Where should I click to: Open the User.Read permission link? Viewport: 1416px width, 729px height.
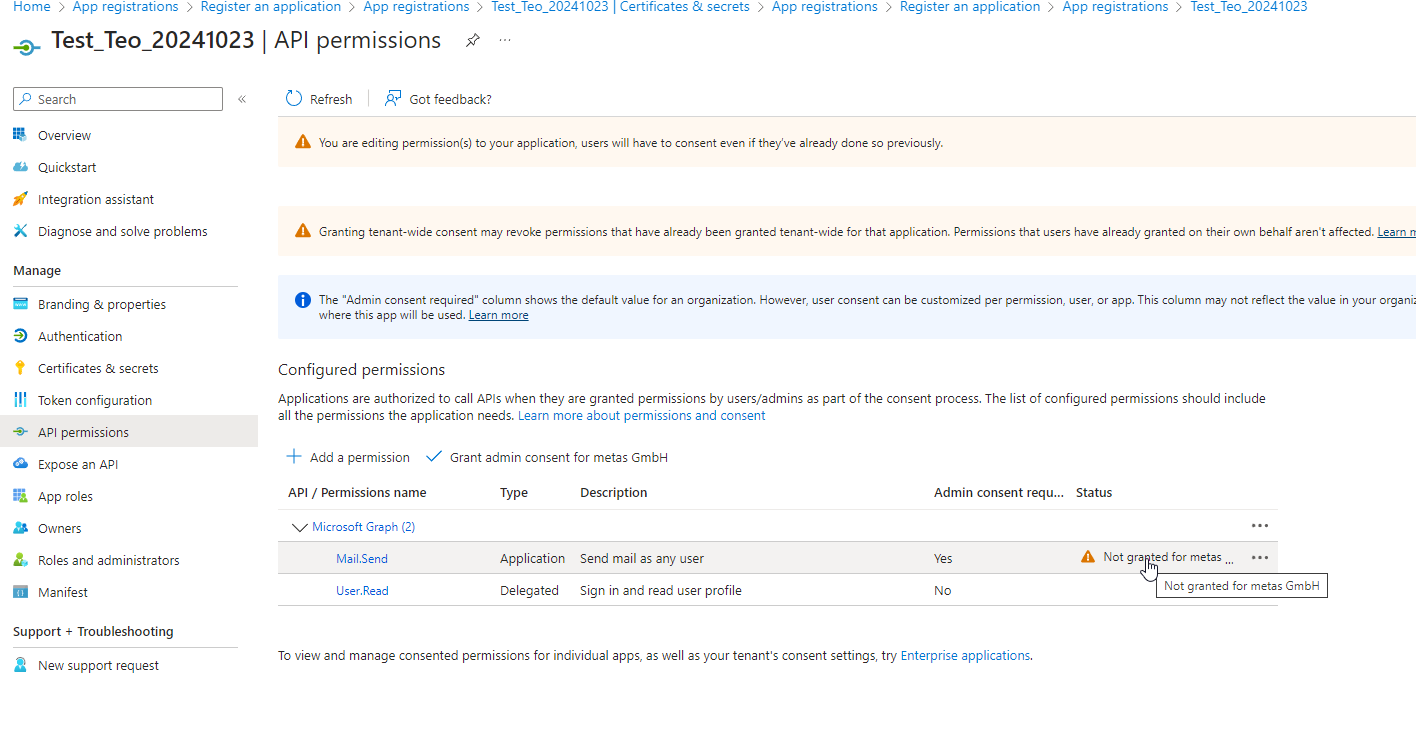point(362,590)
